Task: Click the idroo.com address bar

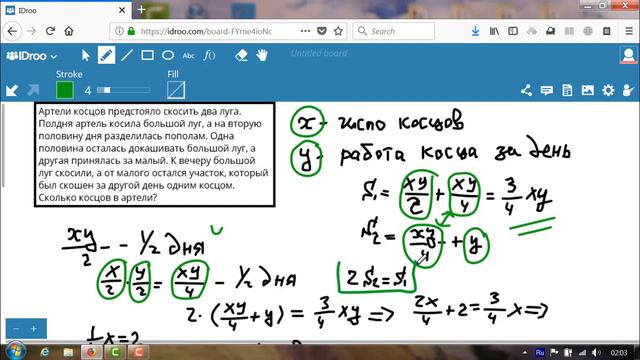Action: [206, 31]
